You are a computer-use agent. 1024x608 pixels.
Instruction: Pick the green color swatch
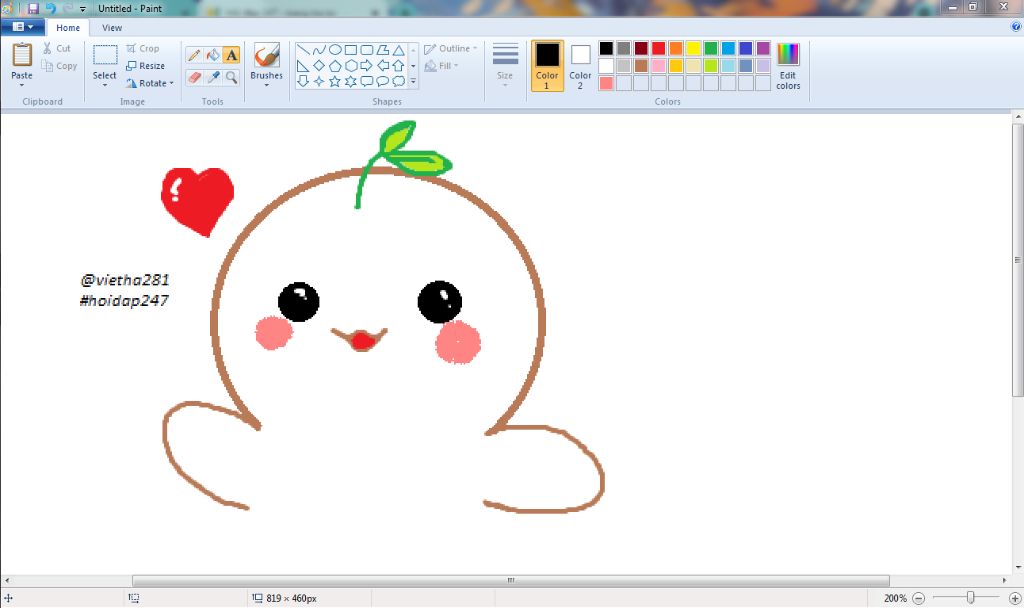tap(711, 48)
